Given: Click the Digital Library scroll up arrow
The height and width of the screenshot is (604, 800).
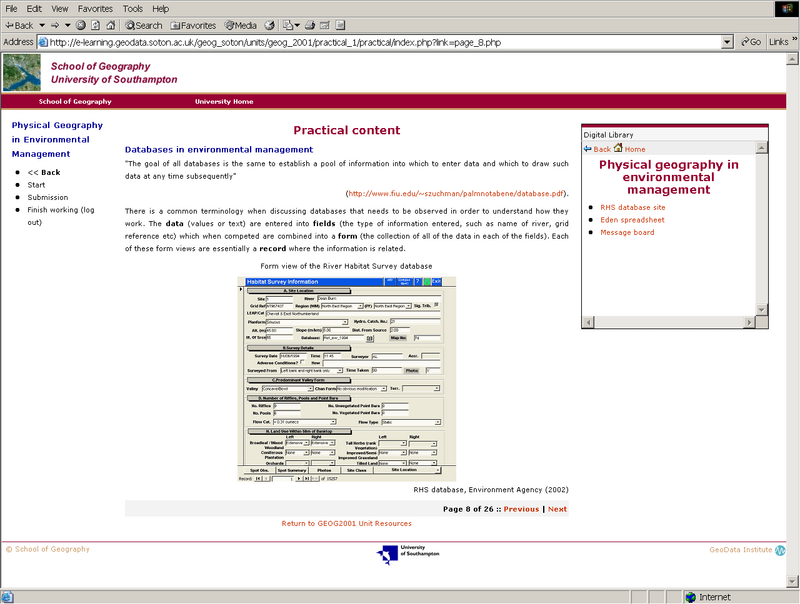Looking at the screenshot, I should click(761, 148).
